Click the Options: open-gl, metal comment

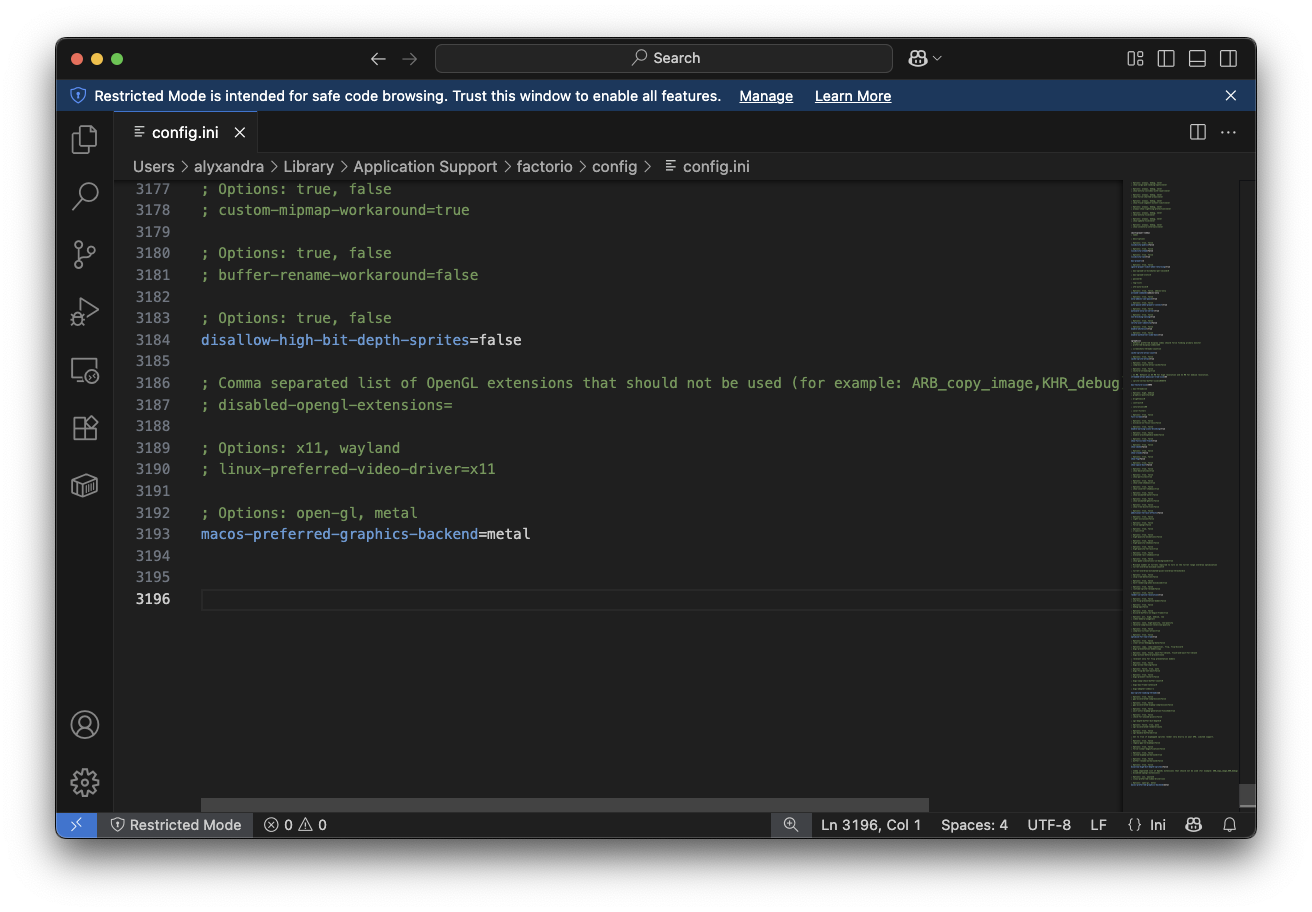coord(309,513)
